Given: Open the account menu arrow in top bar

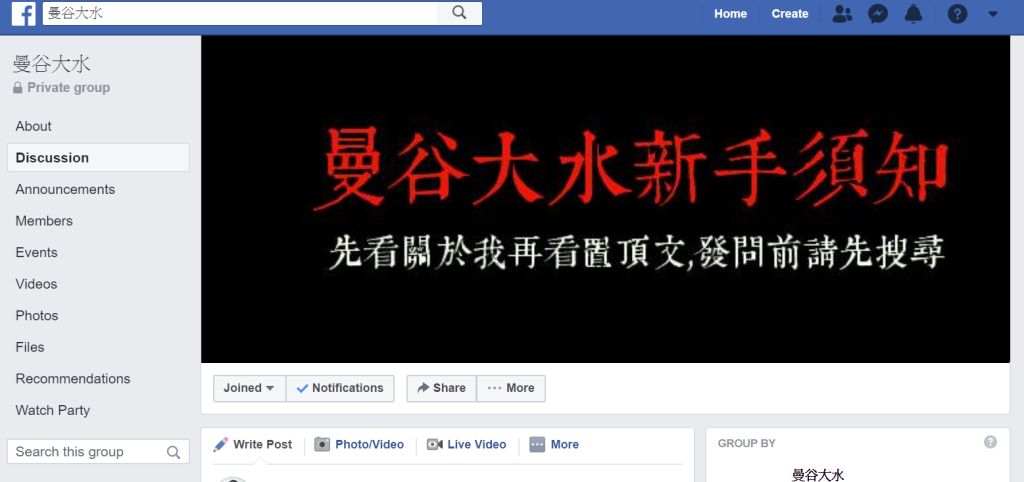Looking at the screenshot, I should (993, 14).
